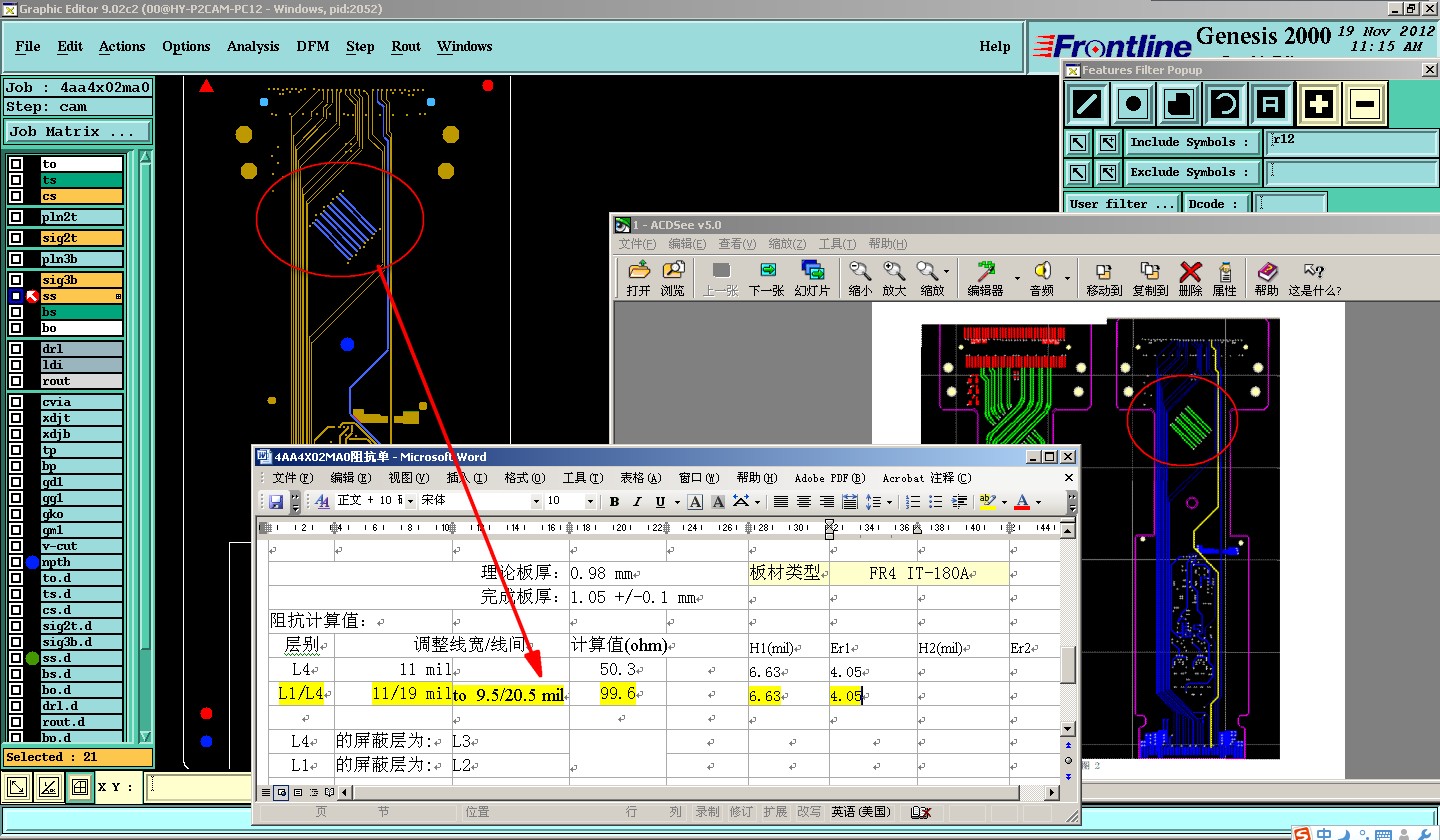Toggle the Arcs feature filter icon

(x=1225, y=103)
